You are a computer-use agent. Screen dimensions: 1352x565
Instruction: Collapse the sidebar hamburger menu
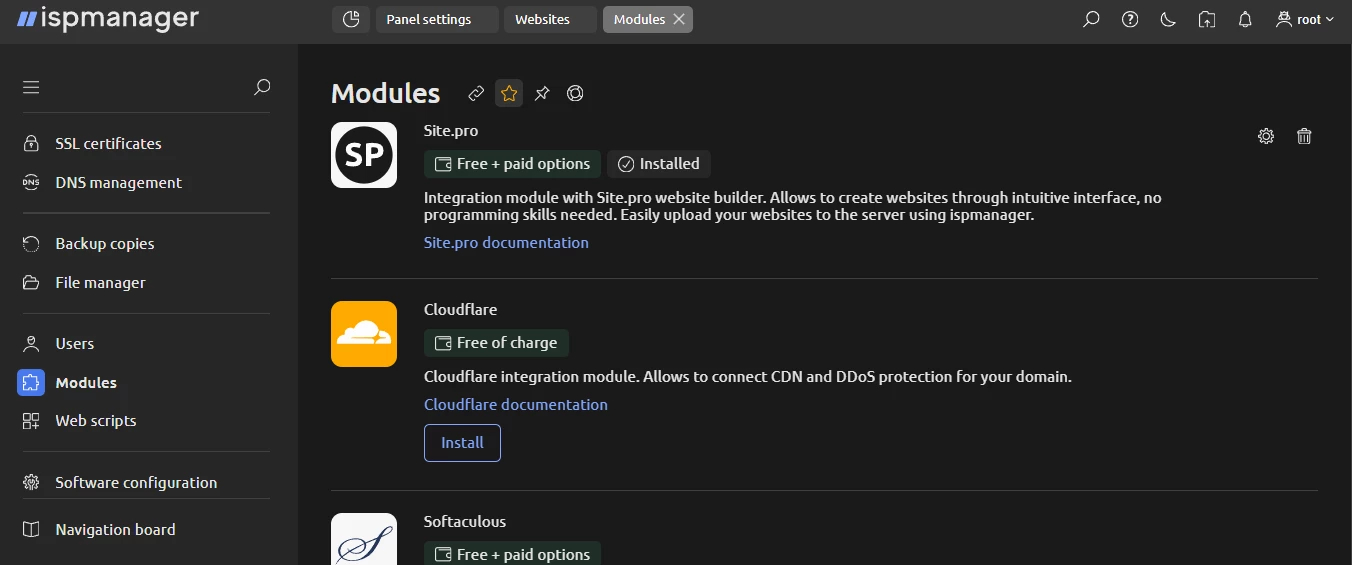pos(31,87)
